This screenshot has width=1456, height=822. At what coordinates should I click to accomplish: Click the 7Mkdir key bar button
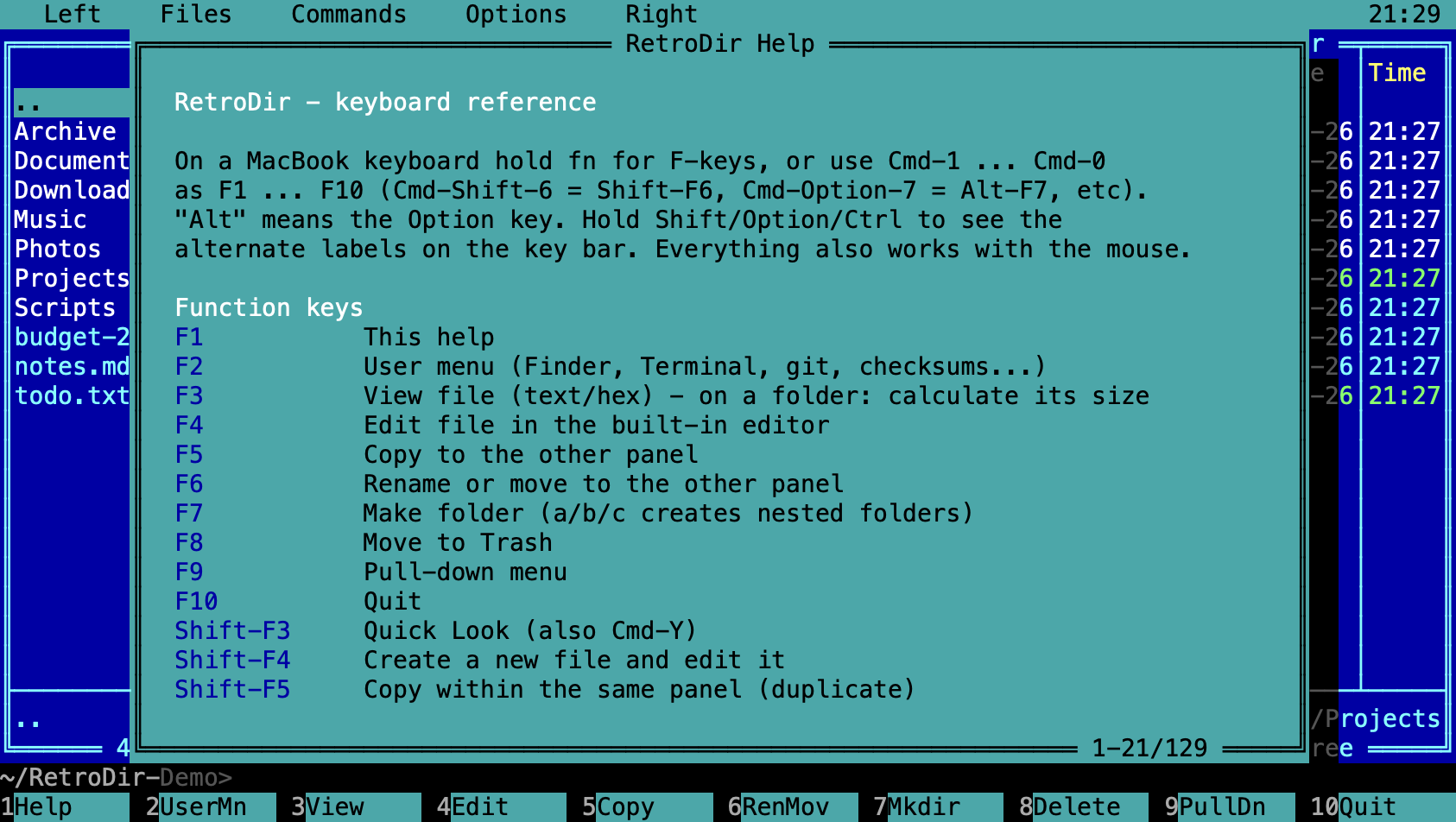pos(939,807)
